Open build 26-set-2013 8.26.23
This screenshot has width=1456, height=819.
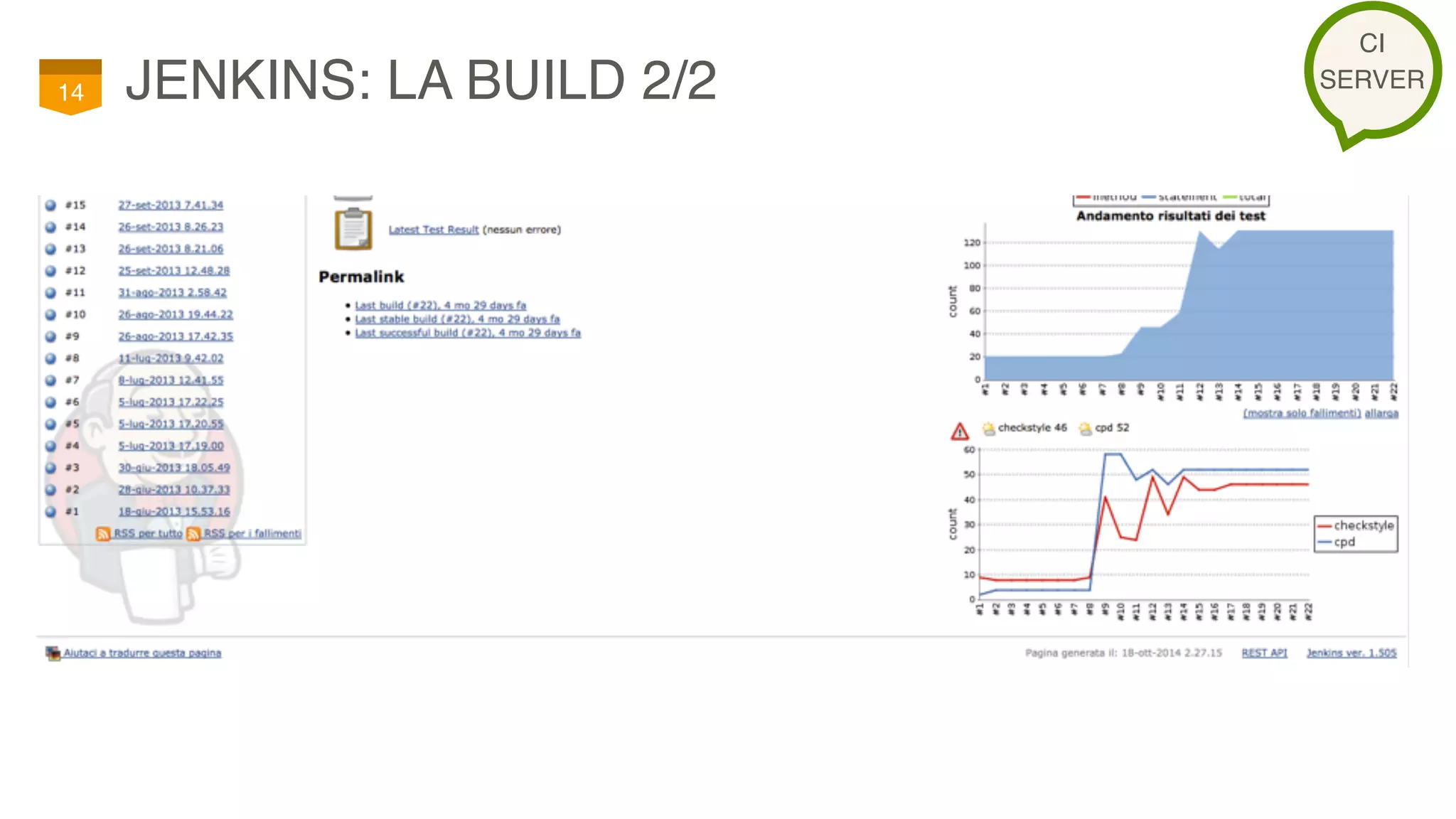click(x=171, y=227)
